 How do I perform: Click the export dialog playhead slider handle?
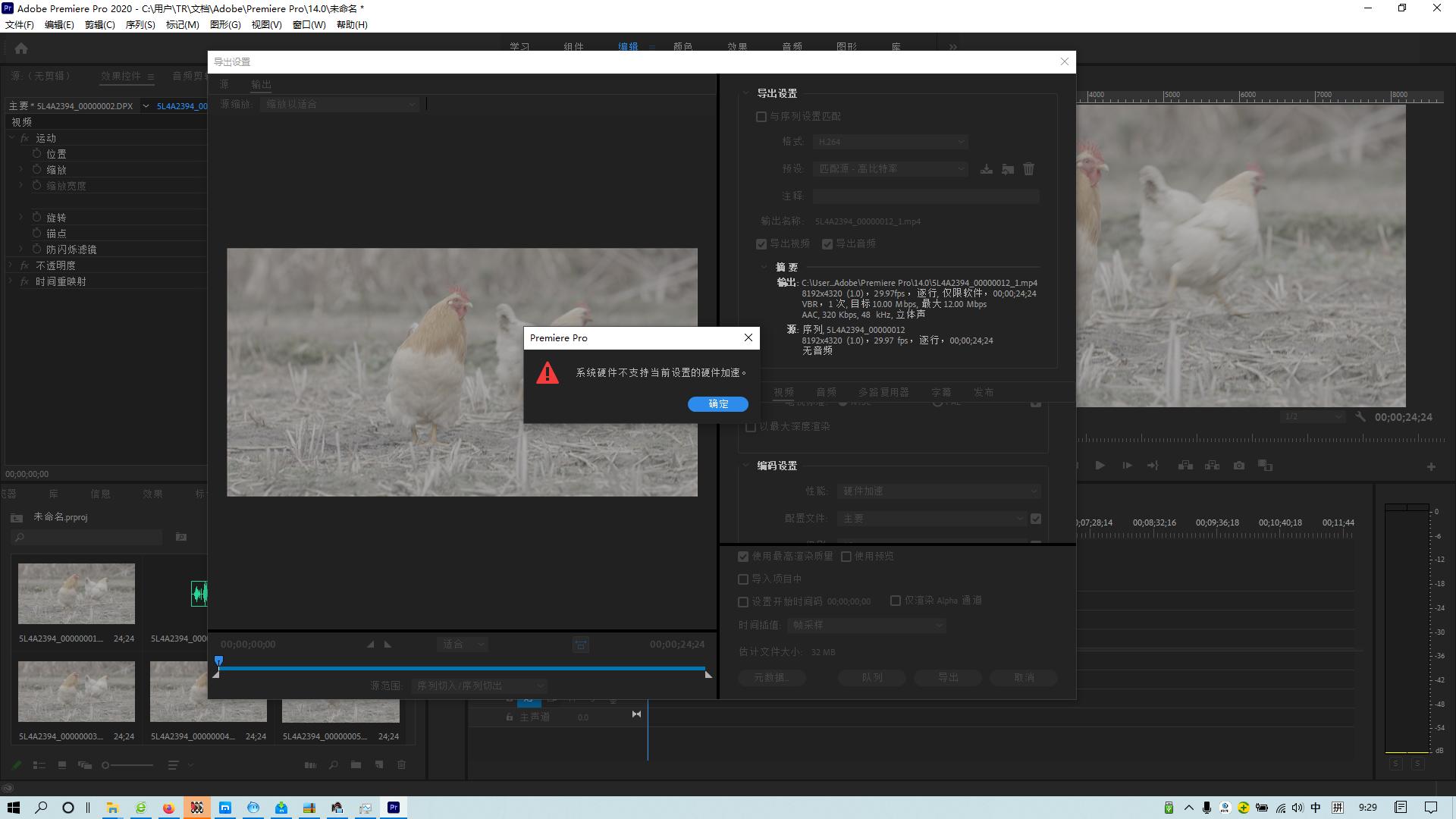218,661
